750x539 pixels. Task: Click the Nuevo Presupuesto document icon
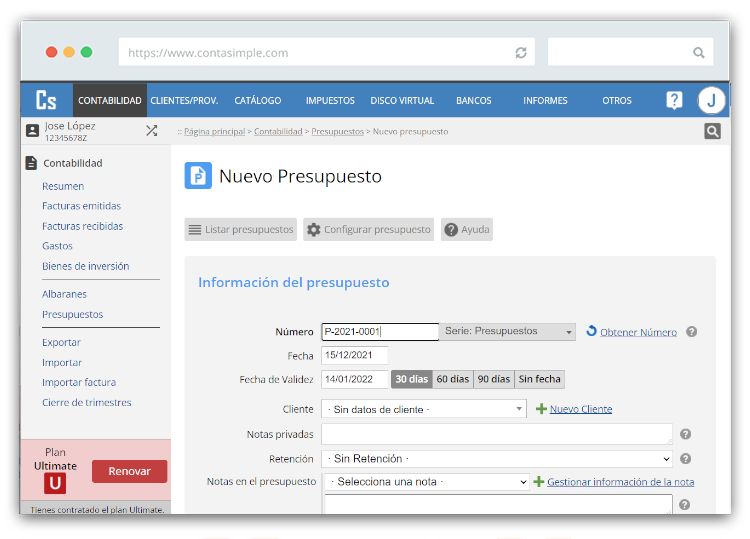[x=198, y=176]
